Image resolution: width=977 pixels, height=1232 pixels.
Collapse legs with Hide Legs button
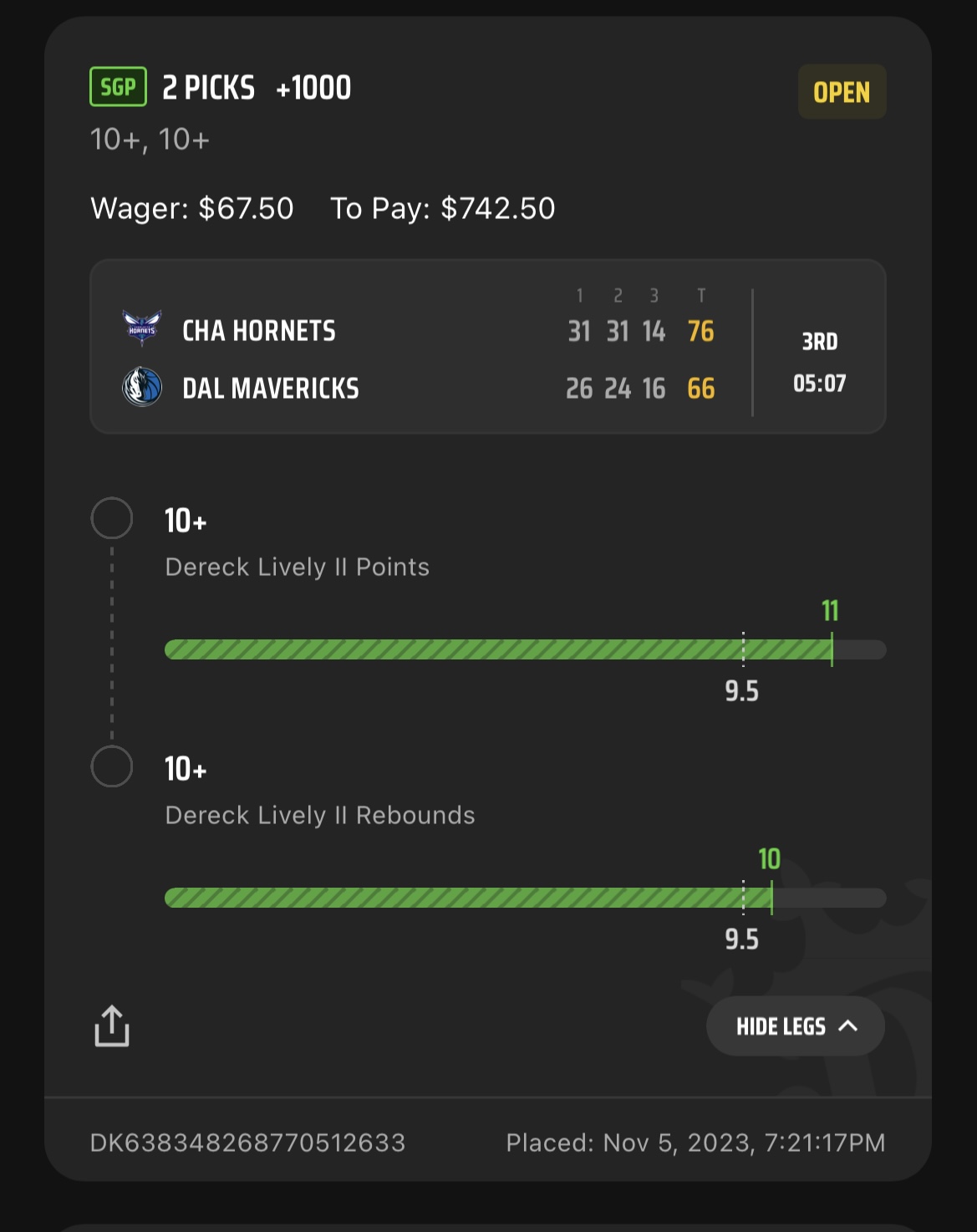781,1026
